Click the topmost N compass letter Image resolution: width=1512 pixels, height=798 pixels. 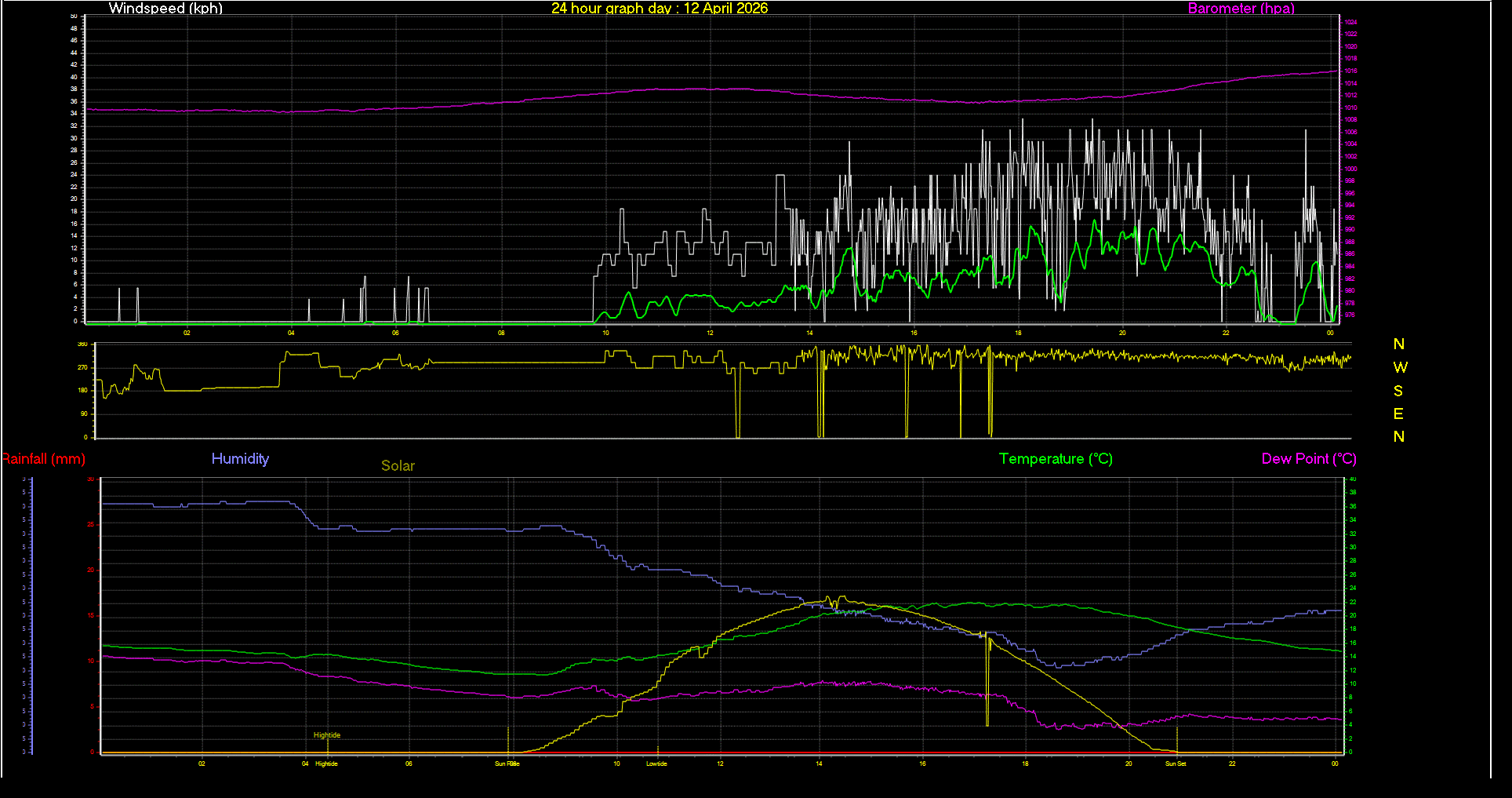coord(1398,344)
